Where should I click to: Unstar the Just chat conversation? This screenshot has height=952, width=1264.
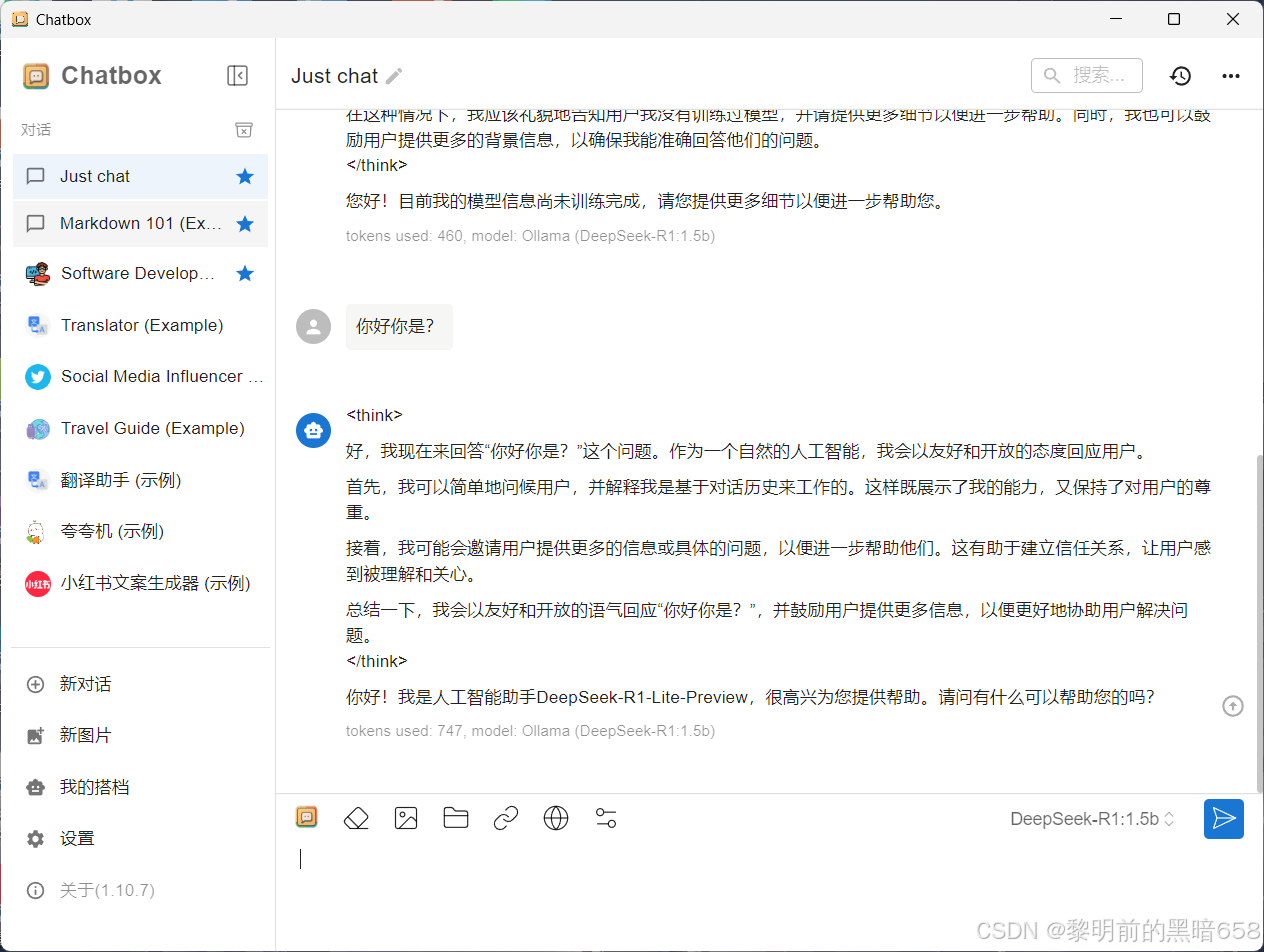(245, 176)
